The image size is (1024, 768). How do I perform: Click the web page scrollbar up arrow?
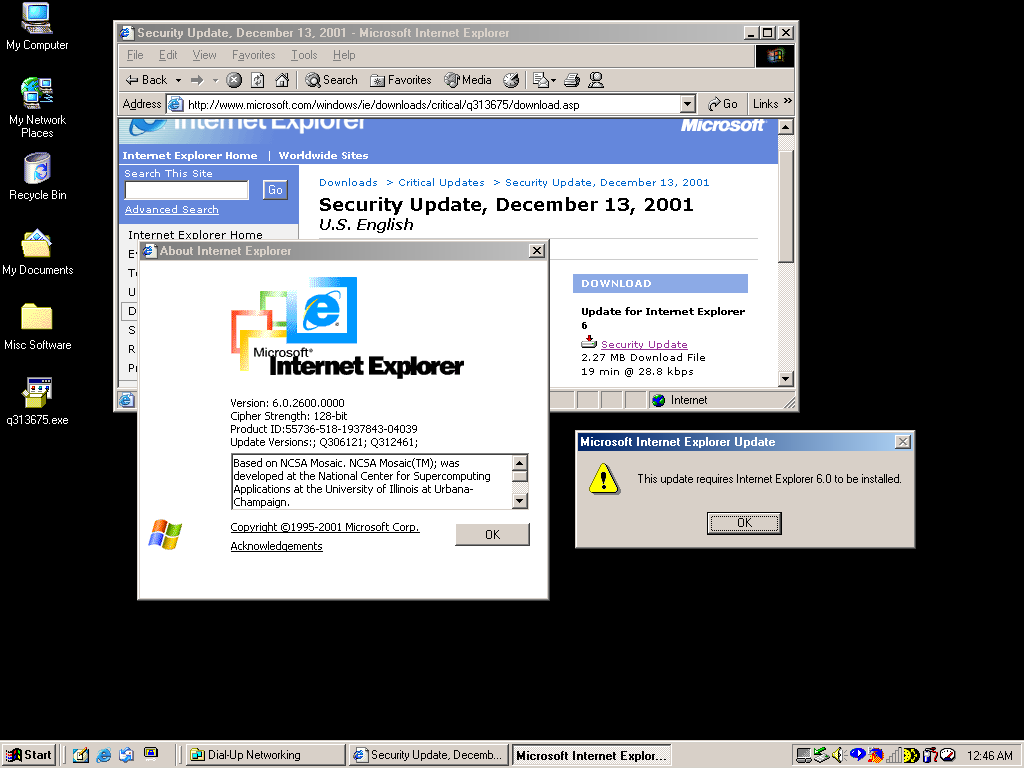[x=786, y=127]
